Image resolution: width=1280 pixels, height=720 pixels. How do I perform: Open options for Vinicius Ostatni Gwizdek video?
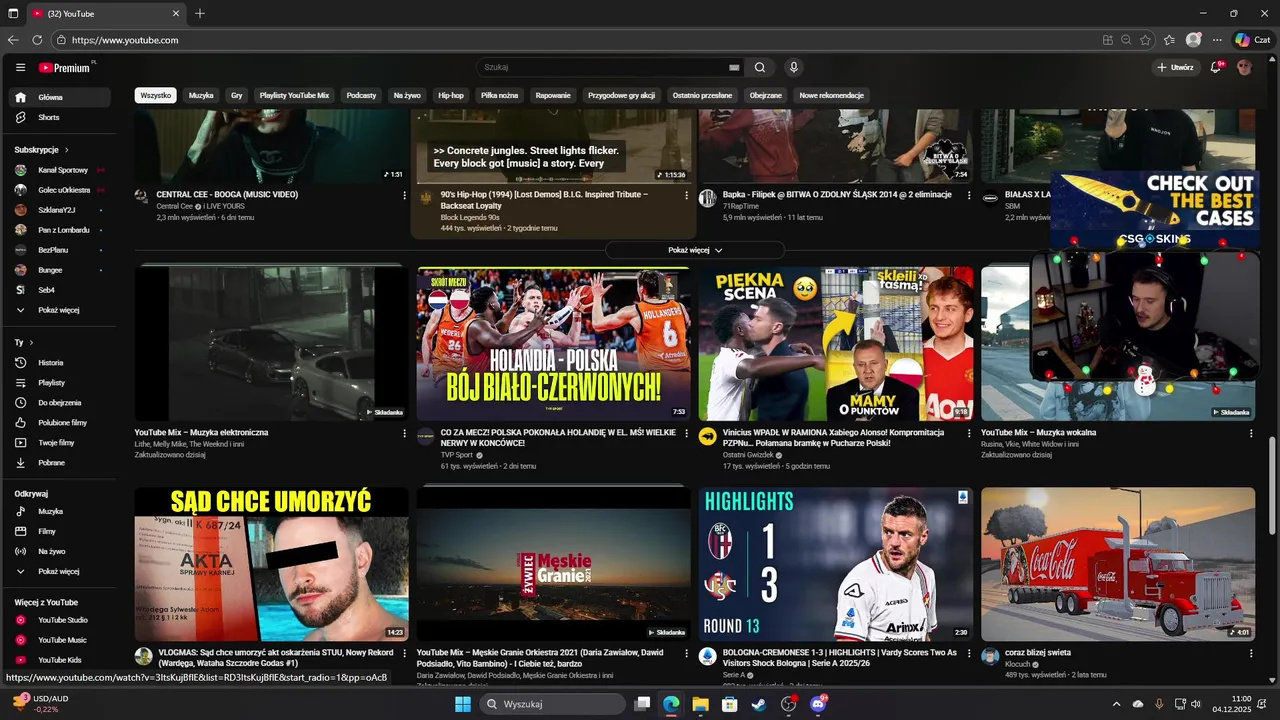tap(968, 433)
